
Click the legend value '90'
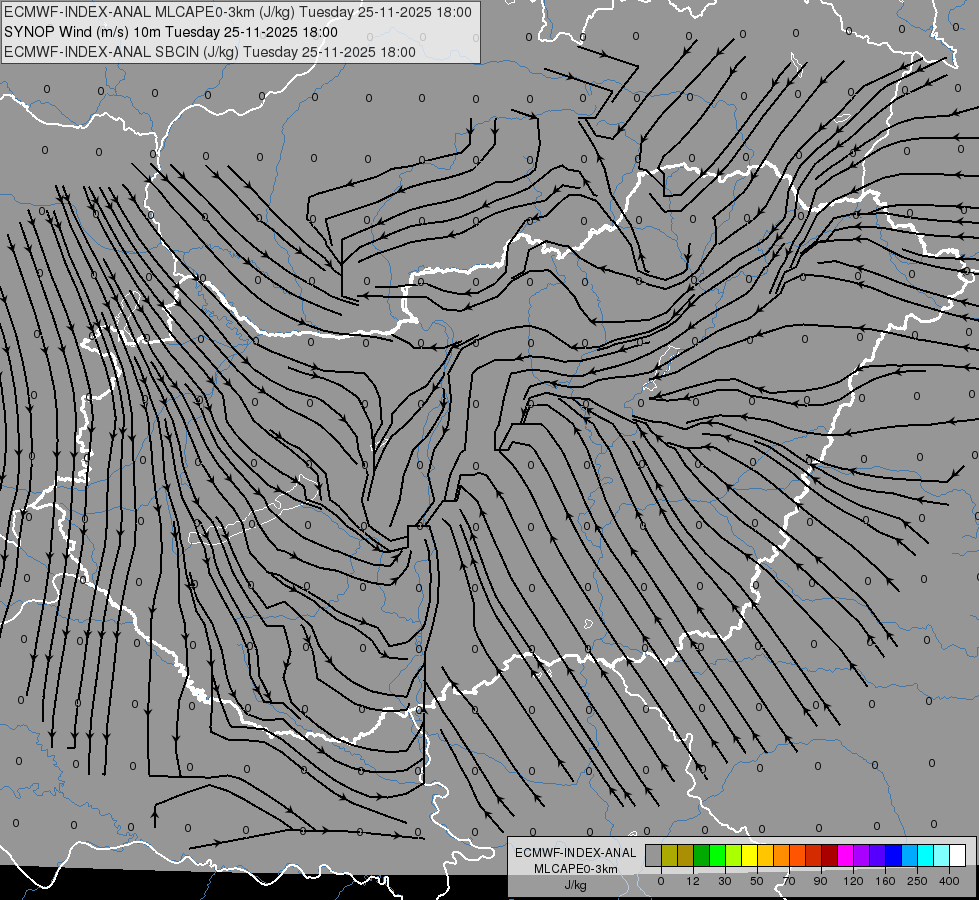pos(820,881)
